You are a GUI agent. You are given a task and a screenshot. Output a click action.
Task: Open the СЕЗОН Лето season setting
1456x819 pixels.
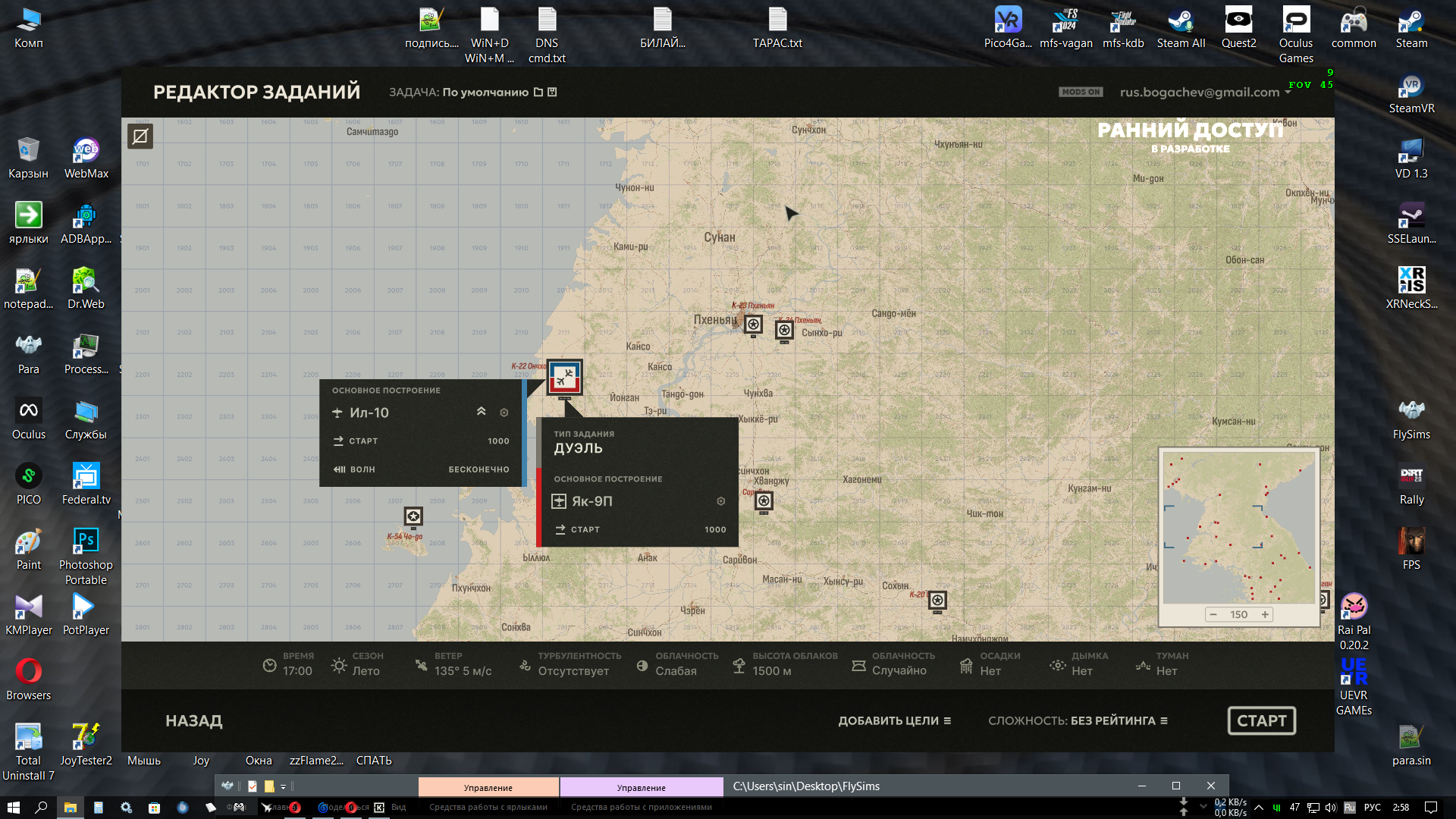point(357,664)
